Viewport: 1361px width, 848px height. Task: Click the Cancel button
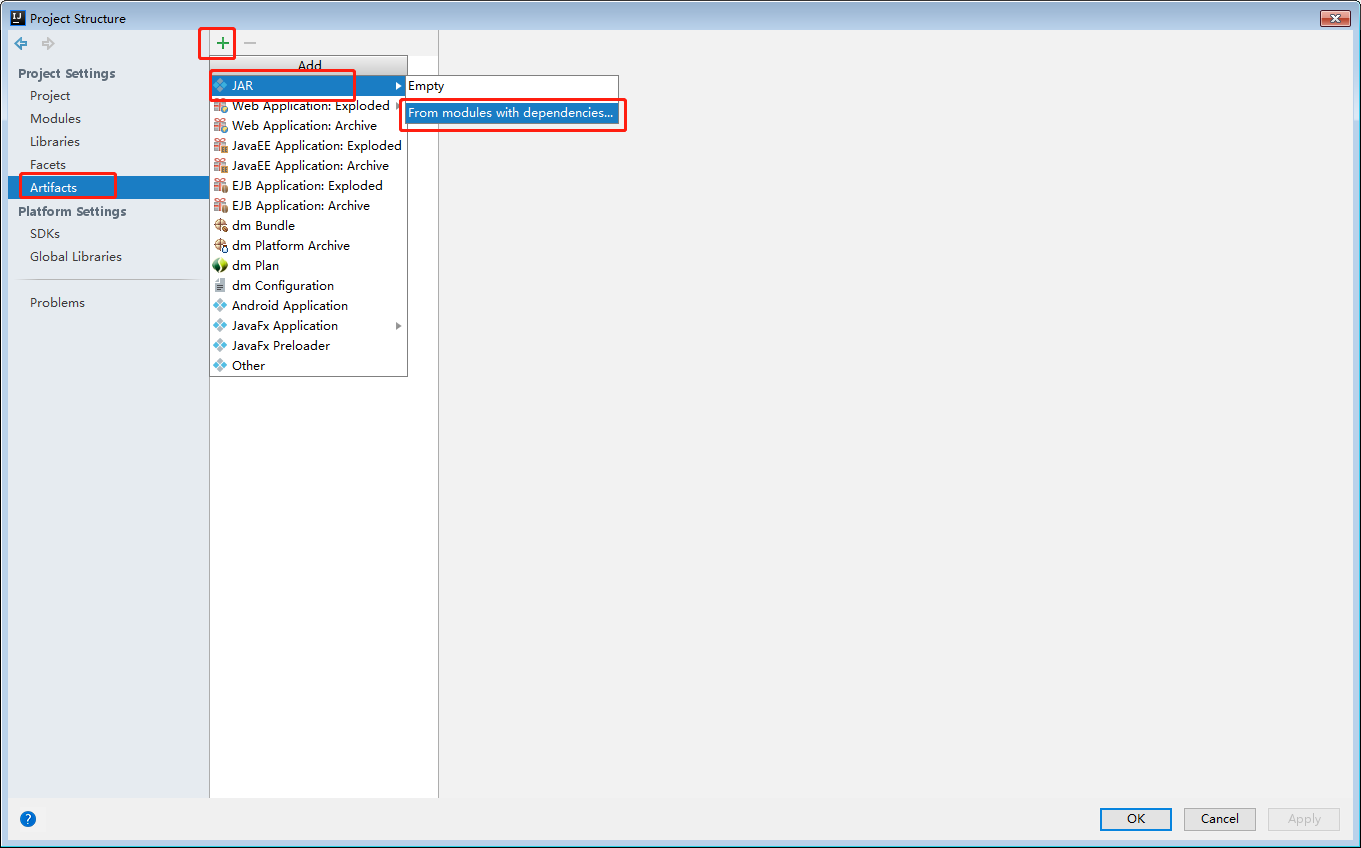click(1219, 818)
